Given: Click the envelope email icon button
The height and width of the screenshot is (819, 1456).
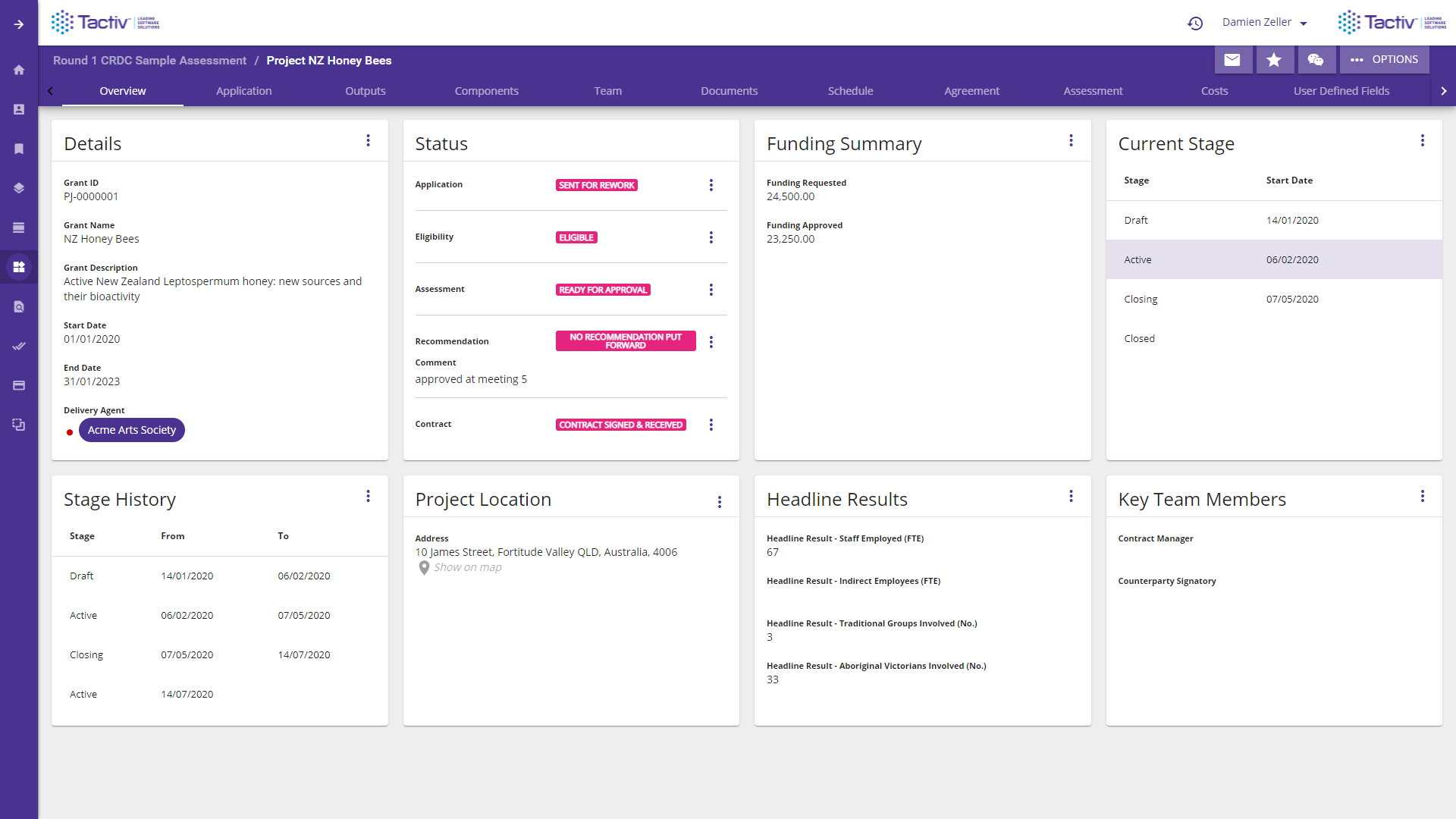Looking at the screenshot, I should point(1232,60).
